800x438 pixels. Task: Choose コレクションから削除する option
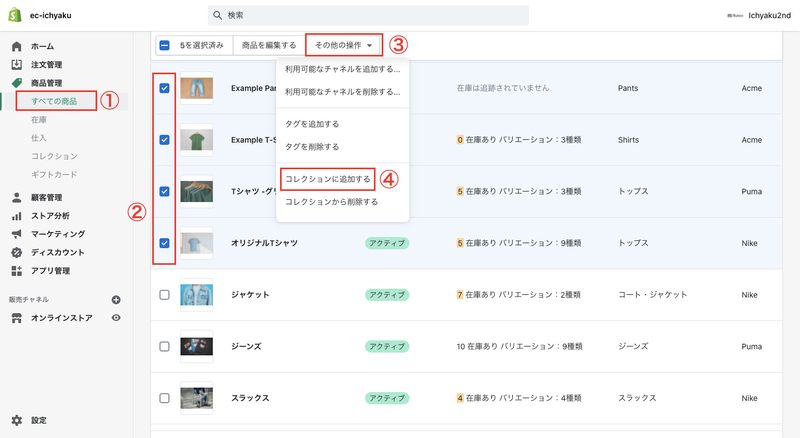[332, 202]
